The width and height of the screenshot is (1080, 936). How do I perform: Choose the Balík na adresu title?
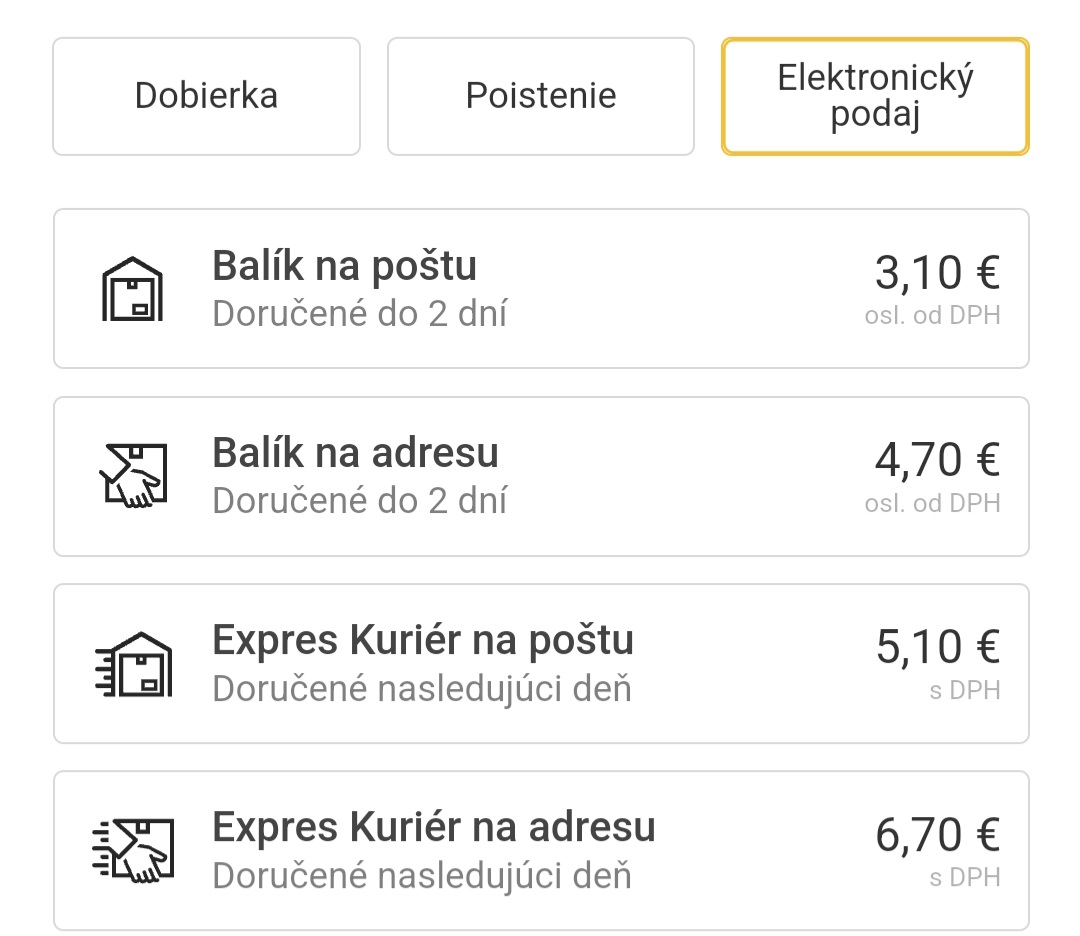coord(355,453)
